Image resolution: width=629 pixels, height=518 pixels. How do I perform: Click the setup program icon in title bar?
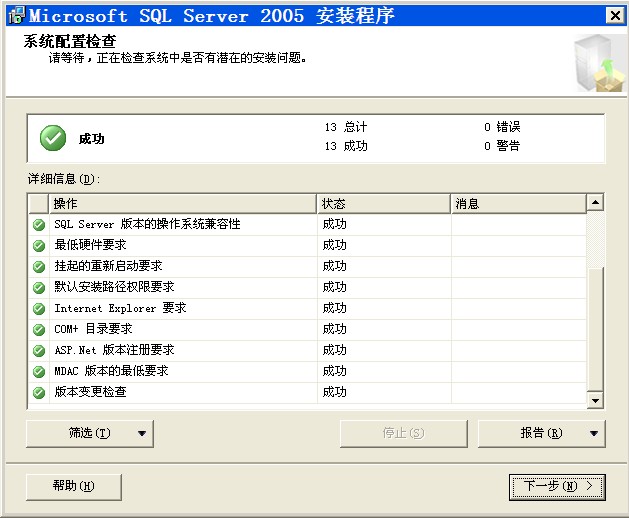[17, 15]
